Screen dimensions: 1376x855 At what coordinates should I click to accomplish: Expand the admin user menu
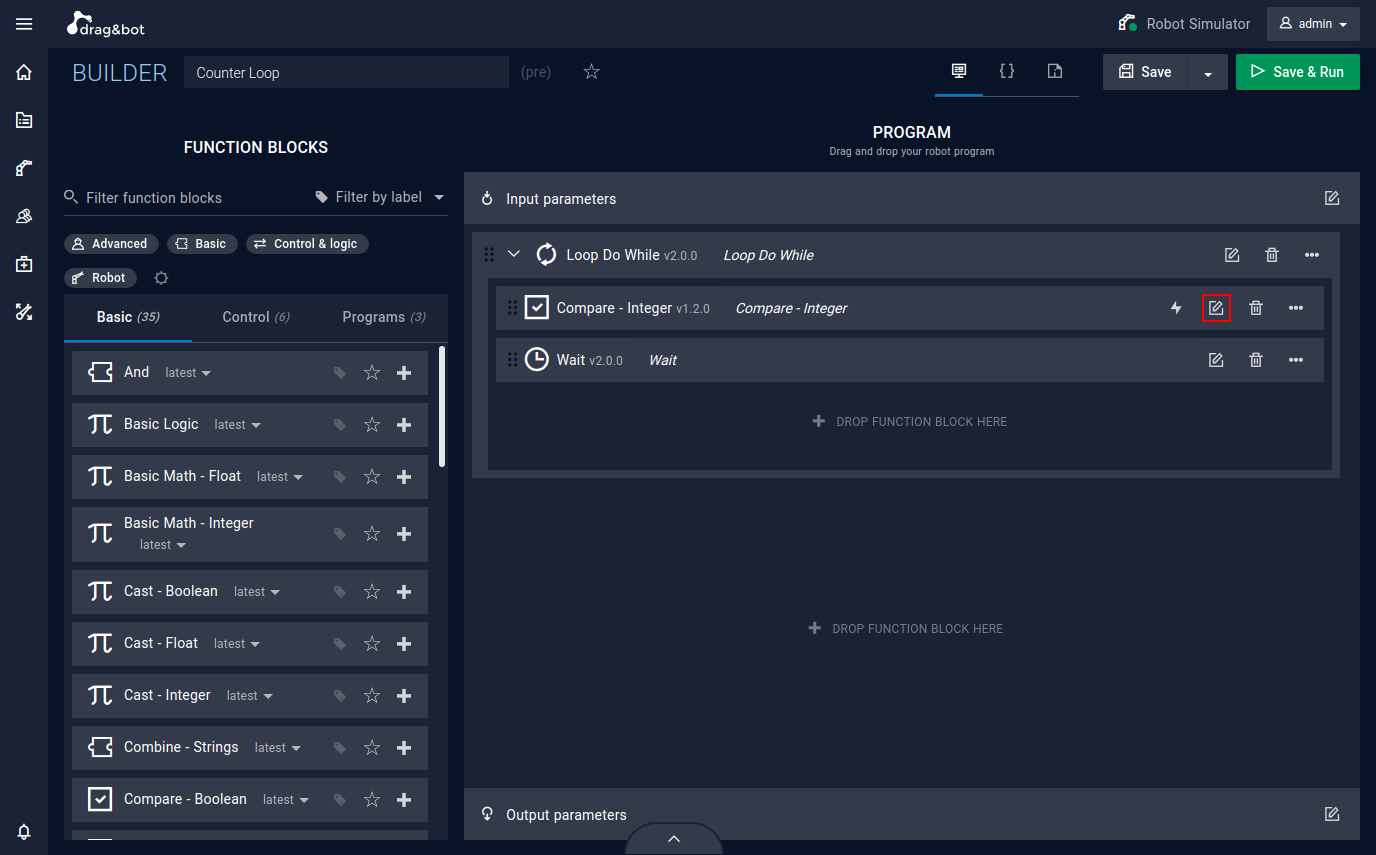coord(1313,24)
